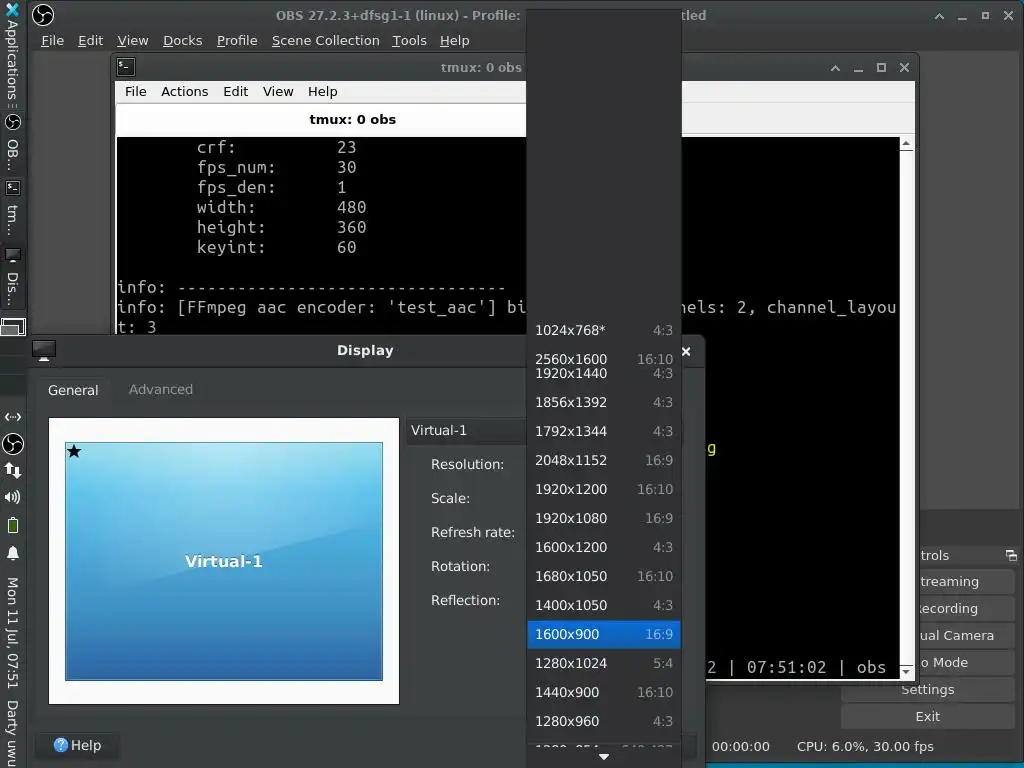1024x768 pixels.
Task: Click the Settings button in OBS Controls
Action: (927, 690)
